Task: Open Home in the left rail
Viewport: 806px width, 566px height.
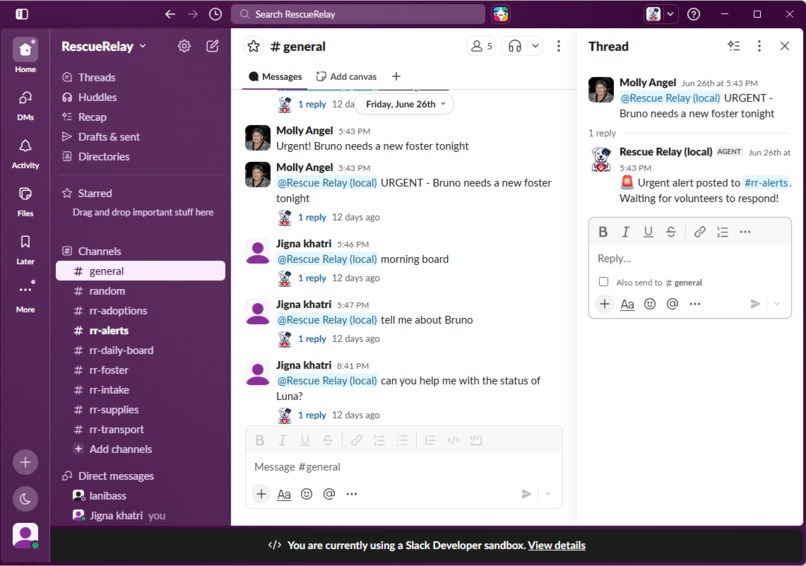Action: coord(25,56)
